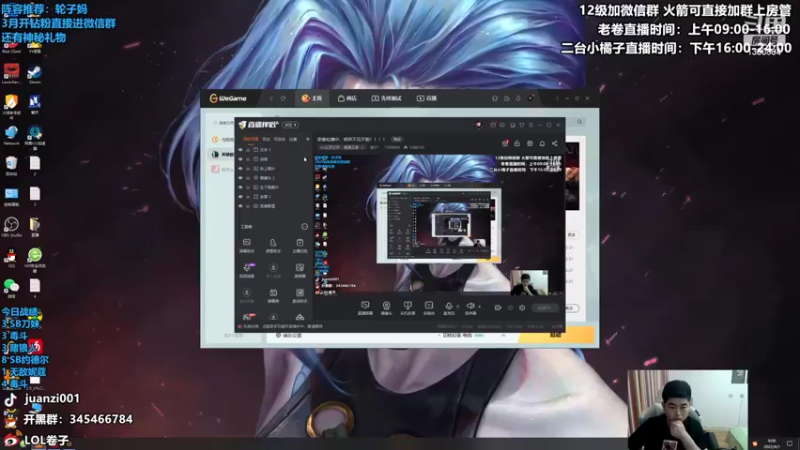Viewport: 800px width, 450px height.
Task: Switch to WeGame 商店 store tab
Action: click(x=347, y=98)
